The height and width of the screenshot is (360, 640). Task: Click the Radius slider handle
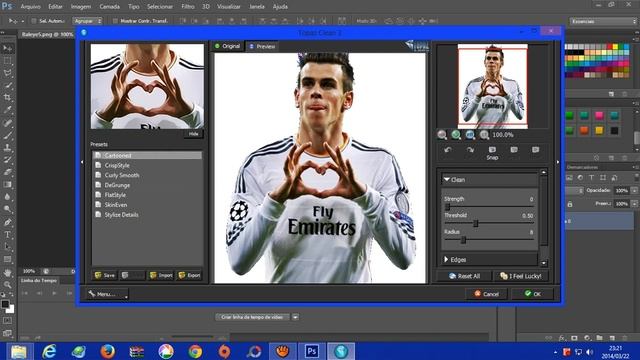pyautogui.click(x=463, y=240)
